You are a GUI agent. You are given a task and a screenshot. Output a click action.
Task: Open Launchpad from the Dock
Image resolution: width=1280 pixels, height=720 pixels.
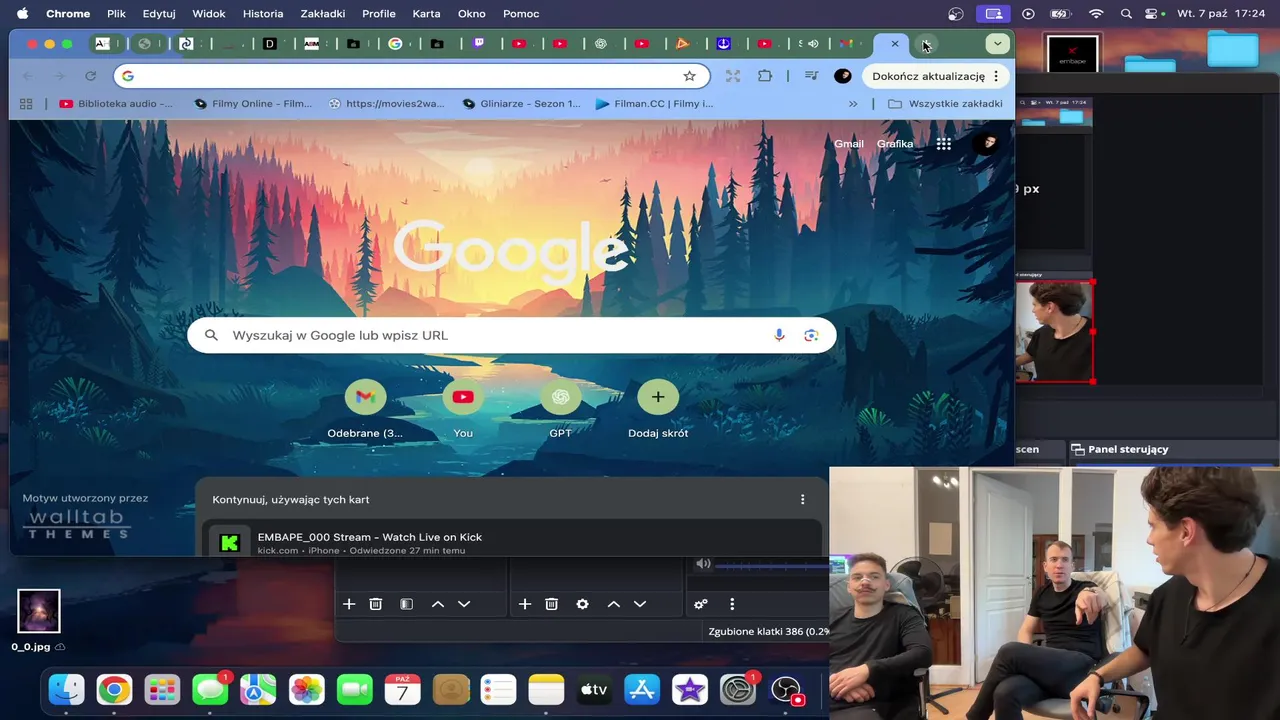pyautogui.click(x=162, y=690)
